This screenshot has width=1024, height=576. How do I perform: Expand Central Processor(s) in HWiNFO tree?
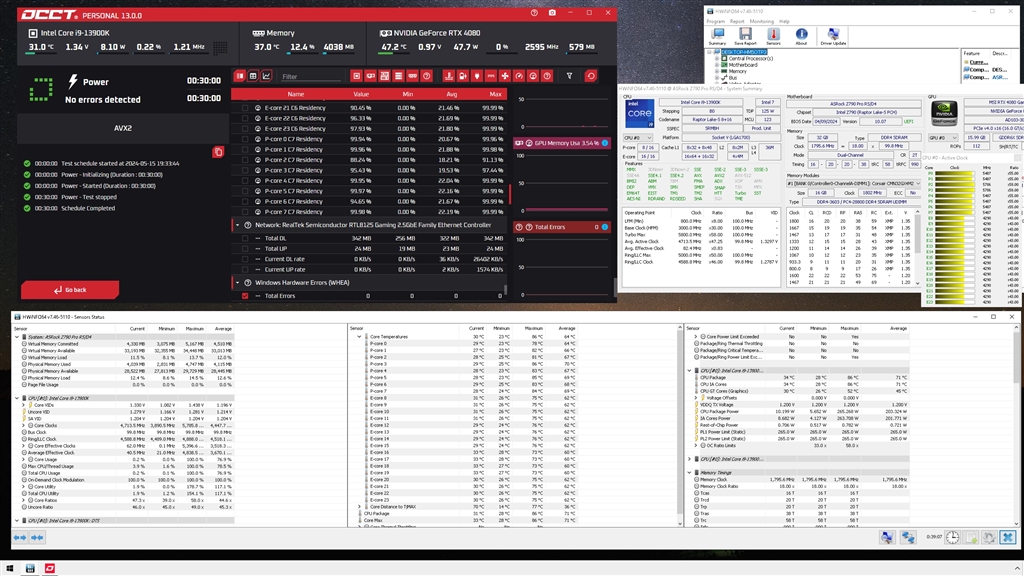coord(717,58)
